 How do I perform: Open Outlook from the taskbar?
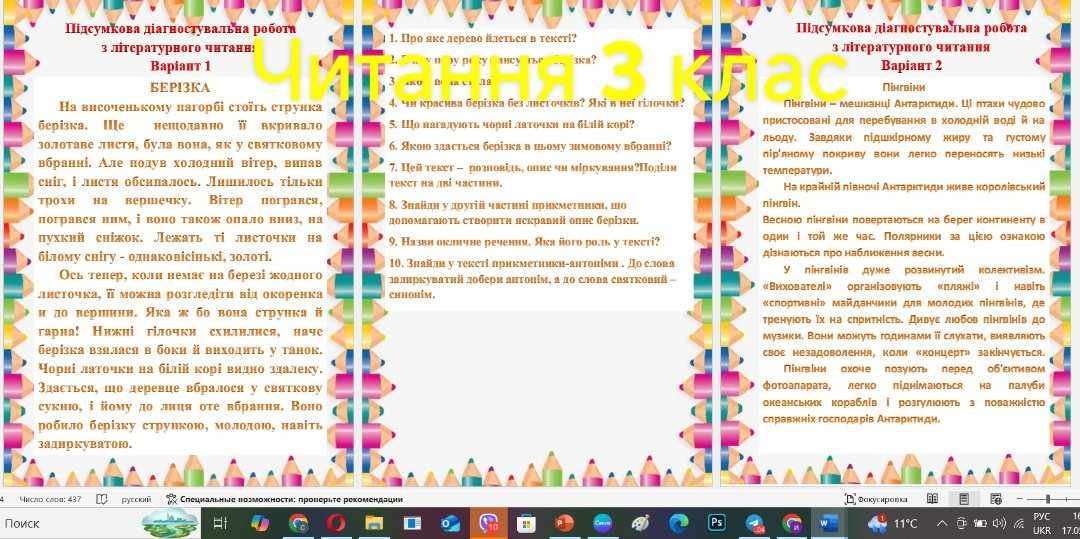(450, 523)
